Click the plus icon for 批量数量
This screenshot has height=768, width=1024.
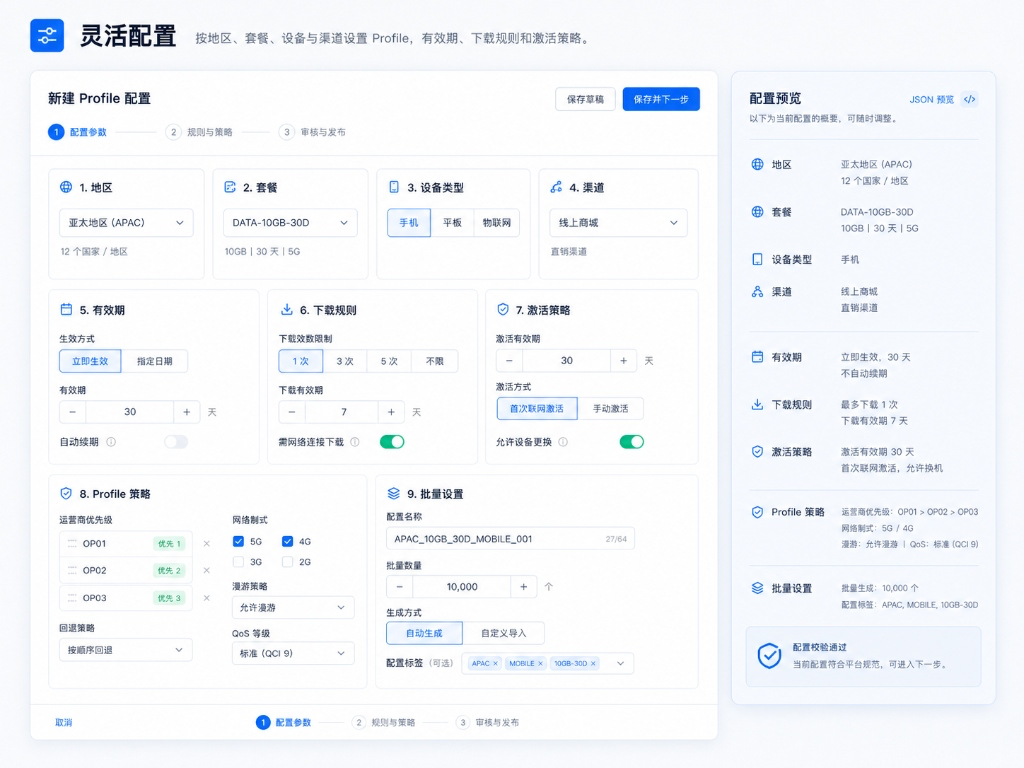click(x=523, y=586)
